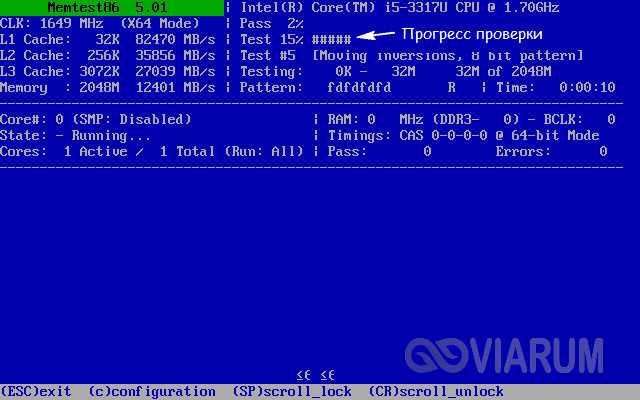The width and height of the screenshot is (640, 400).
Task: Open the (c)configuration option
Action: [152, 392]
